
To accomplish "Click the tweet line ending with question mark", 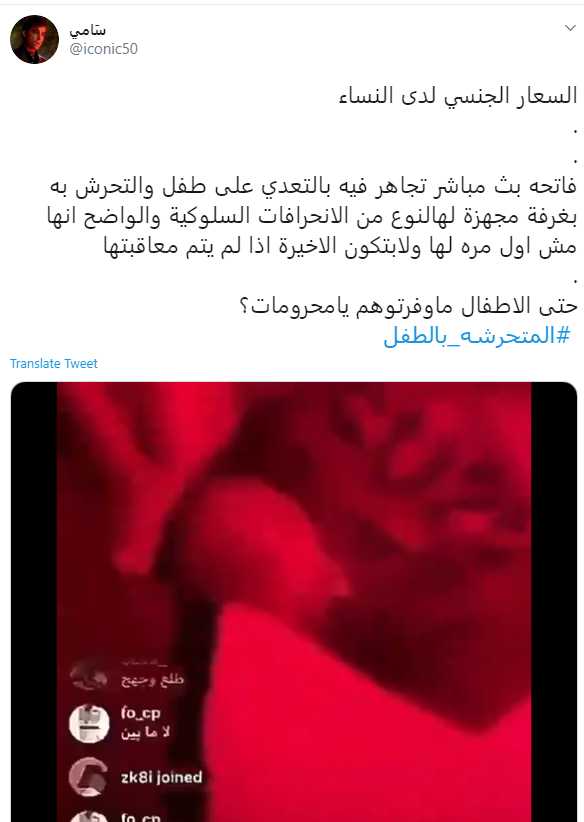I will coord(408,306).
